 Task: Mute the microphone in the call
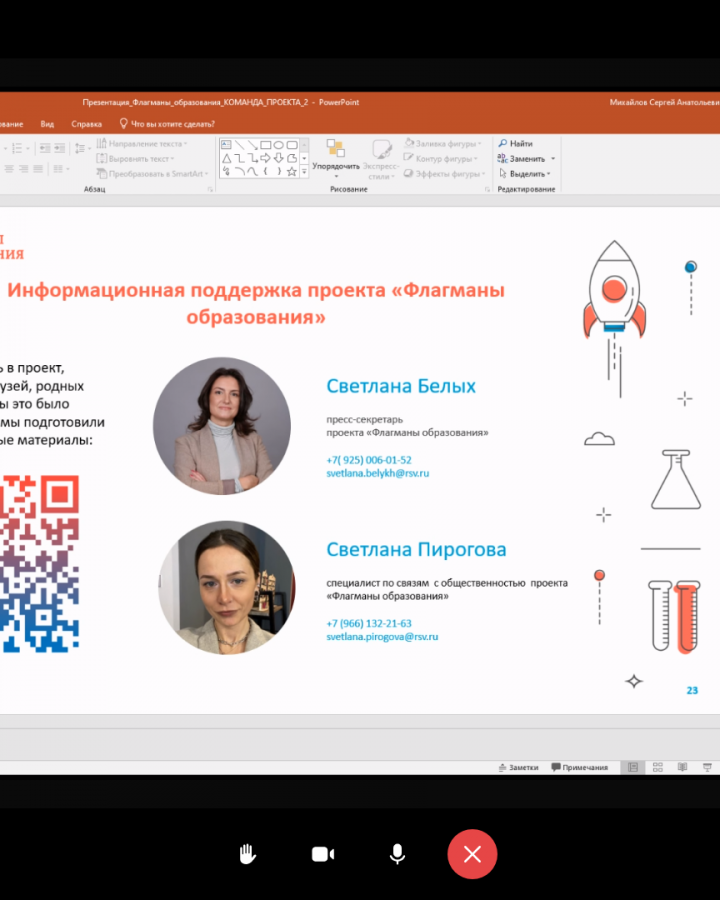point(397,854)
